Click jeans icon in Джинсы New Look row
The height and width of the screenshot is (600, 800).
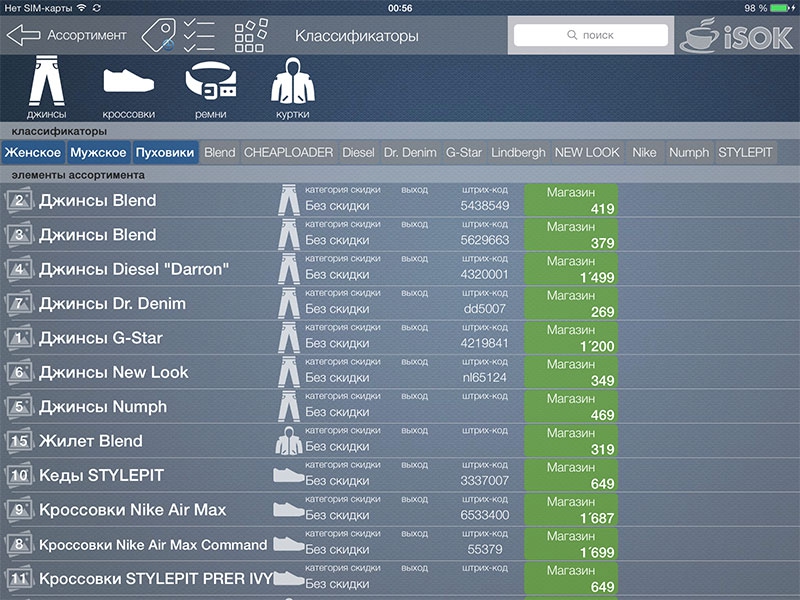tap(289, 372)
